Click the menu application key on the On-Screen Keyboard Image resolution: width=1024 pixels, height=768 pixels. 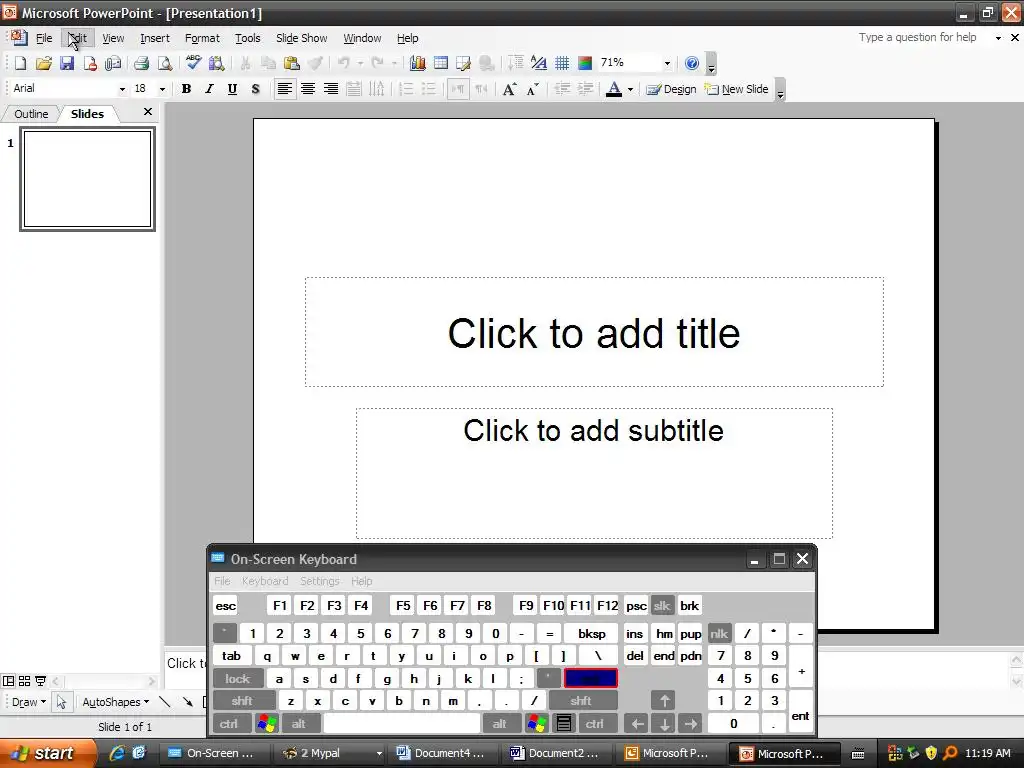coord(564,724)
